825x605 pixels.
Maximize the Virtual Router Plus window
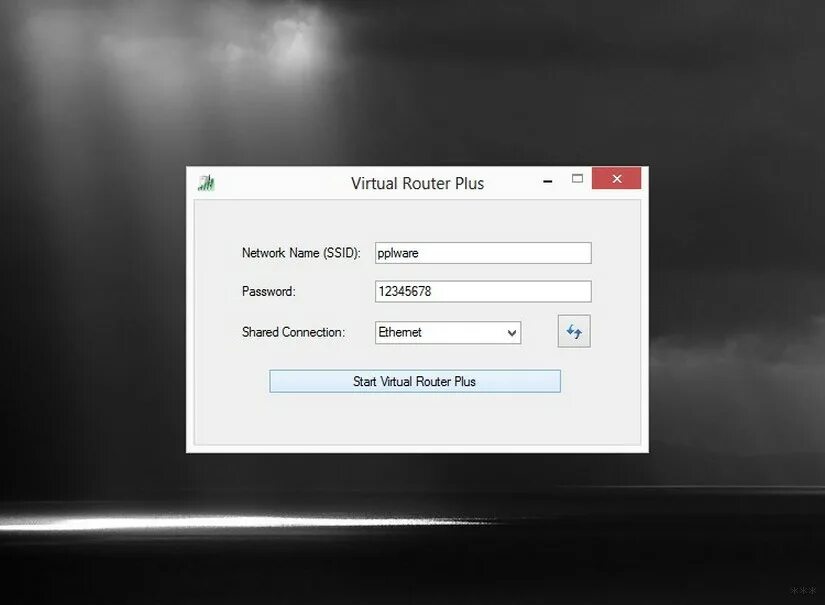577,179
